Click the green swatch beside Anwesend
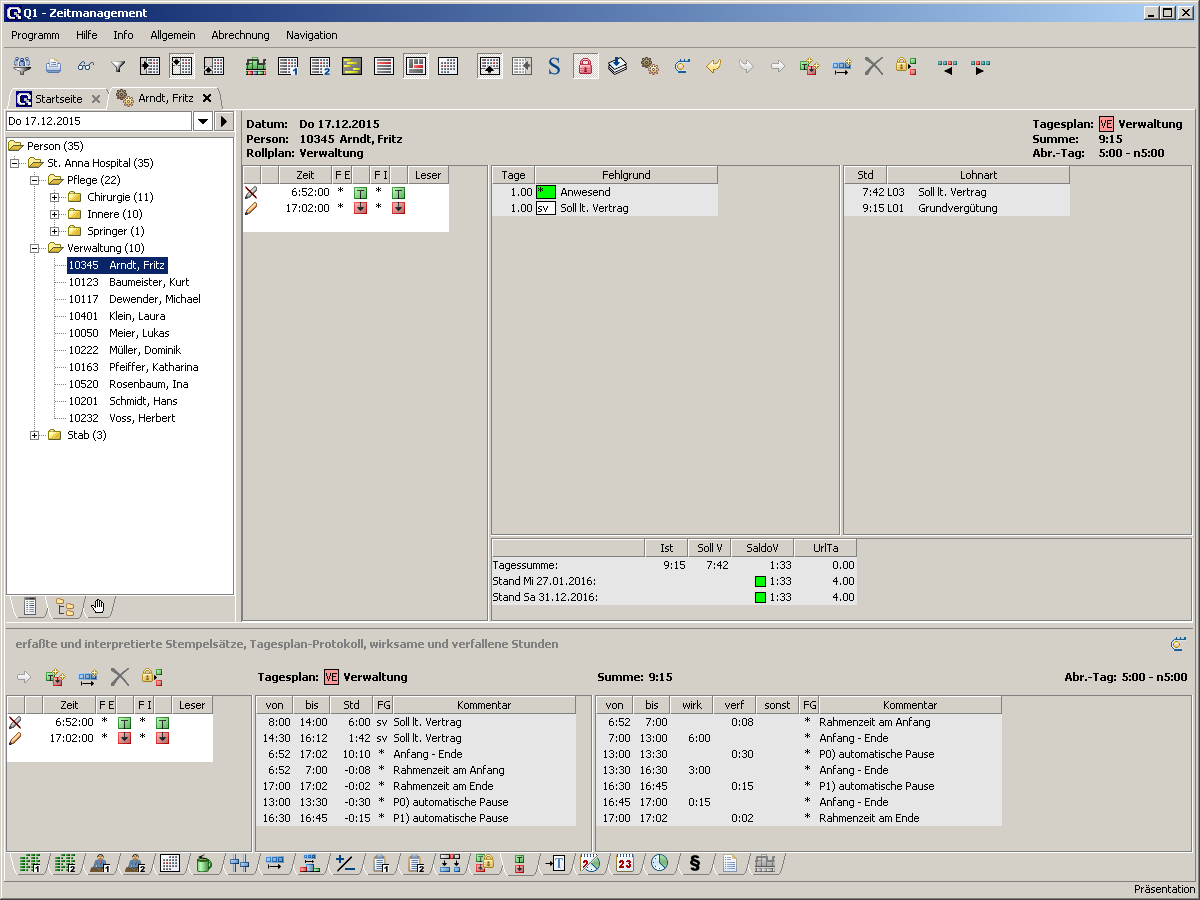The height and width of the screenshot is (900, 1200). point(546,192)
